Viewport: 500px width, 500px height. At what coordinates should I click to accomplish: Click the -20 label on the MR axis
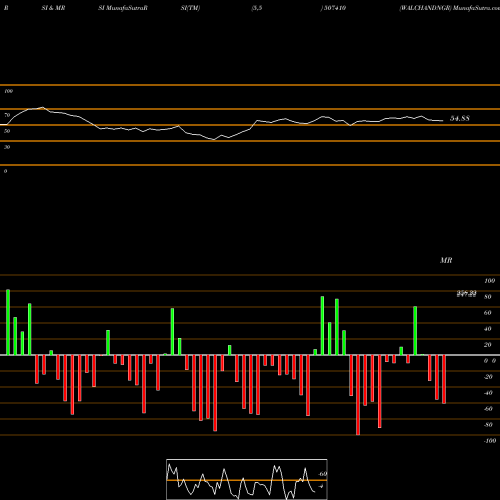pyautogui.click(x=488, y=377)
